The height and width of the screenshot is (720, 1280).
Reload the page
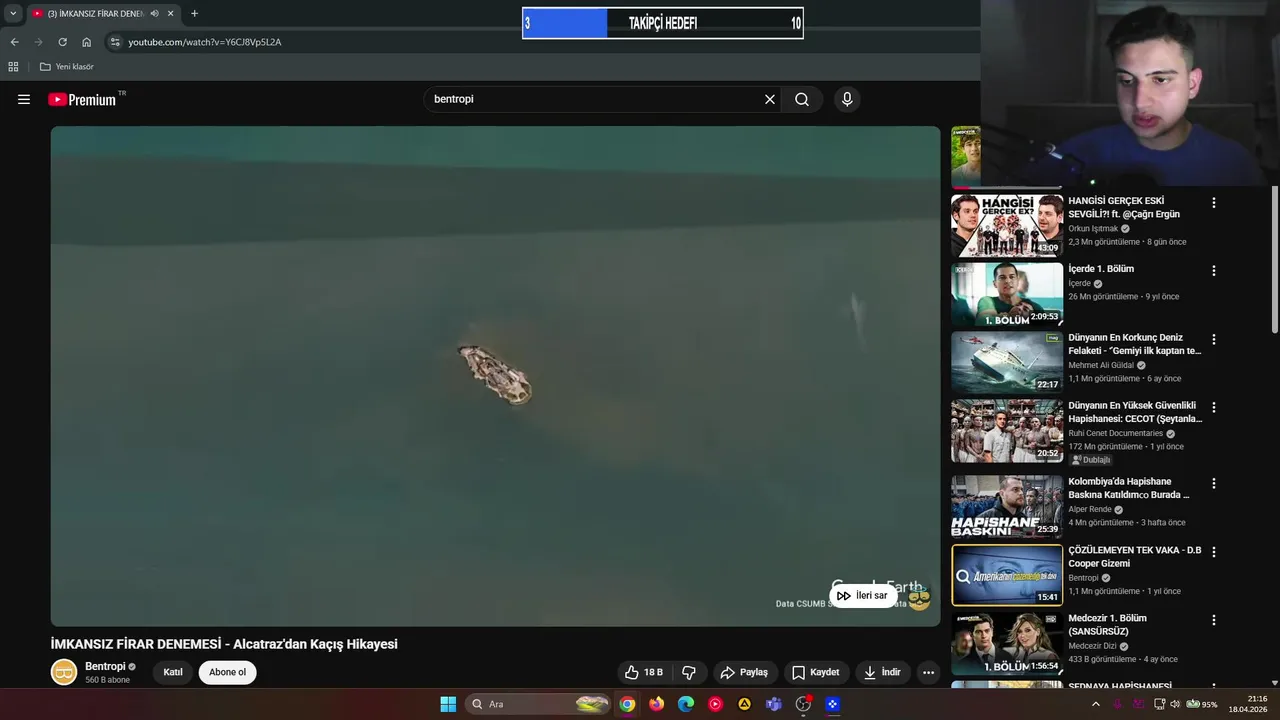[x=62, y=42]
